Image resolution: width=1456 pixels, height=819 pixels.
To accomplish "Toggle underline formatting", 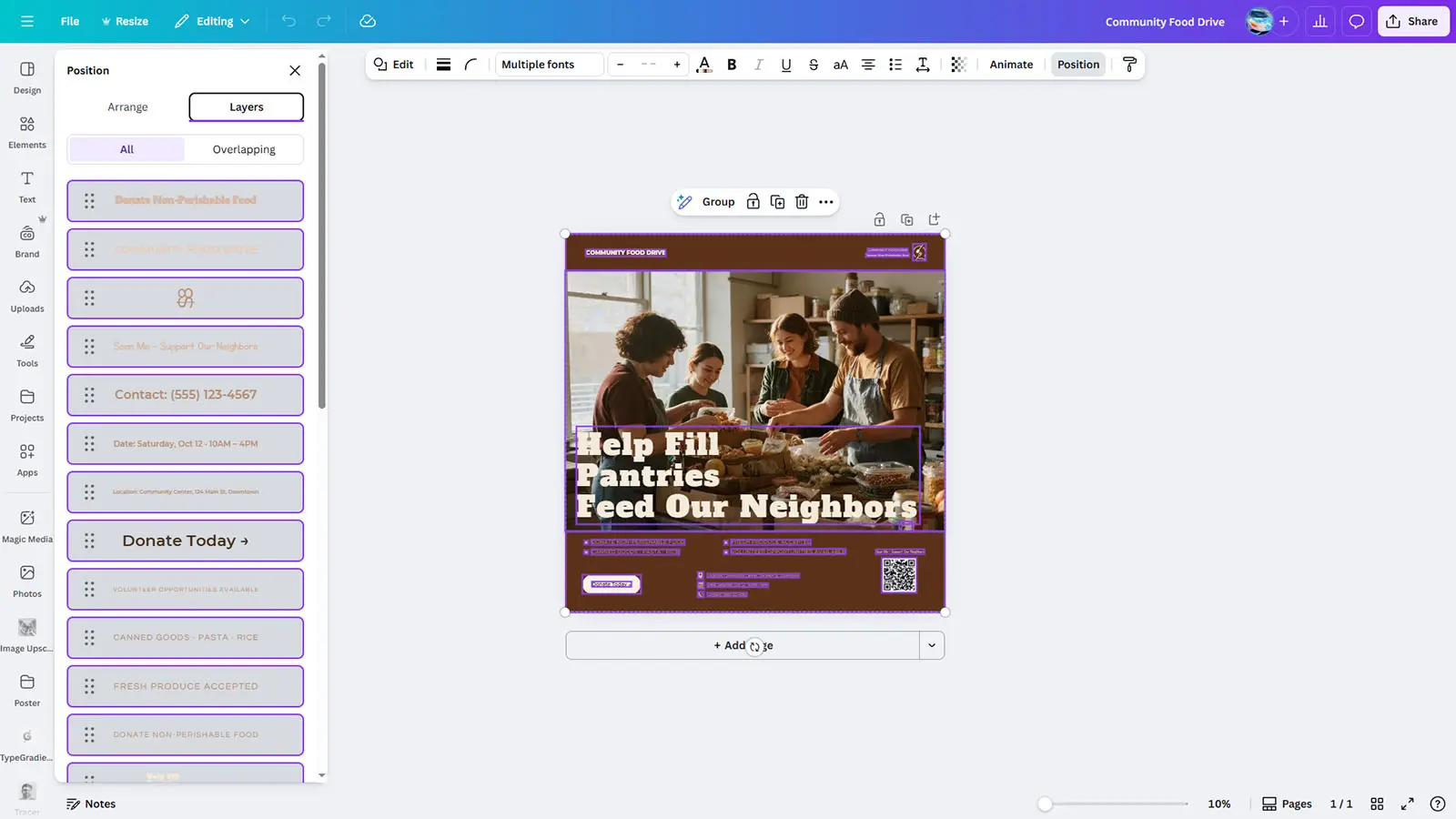I will click(786, 65).
